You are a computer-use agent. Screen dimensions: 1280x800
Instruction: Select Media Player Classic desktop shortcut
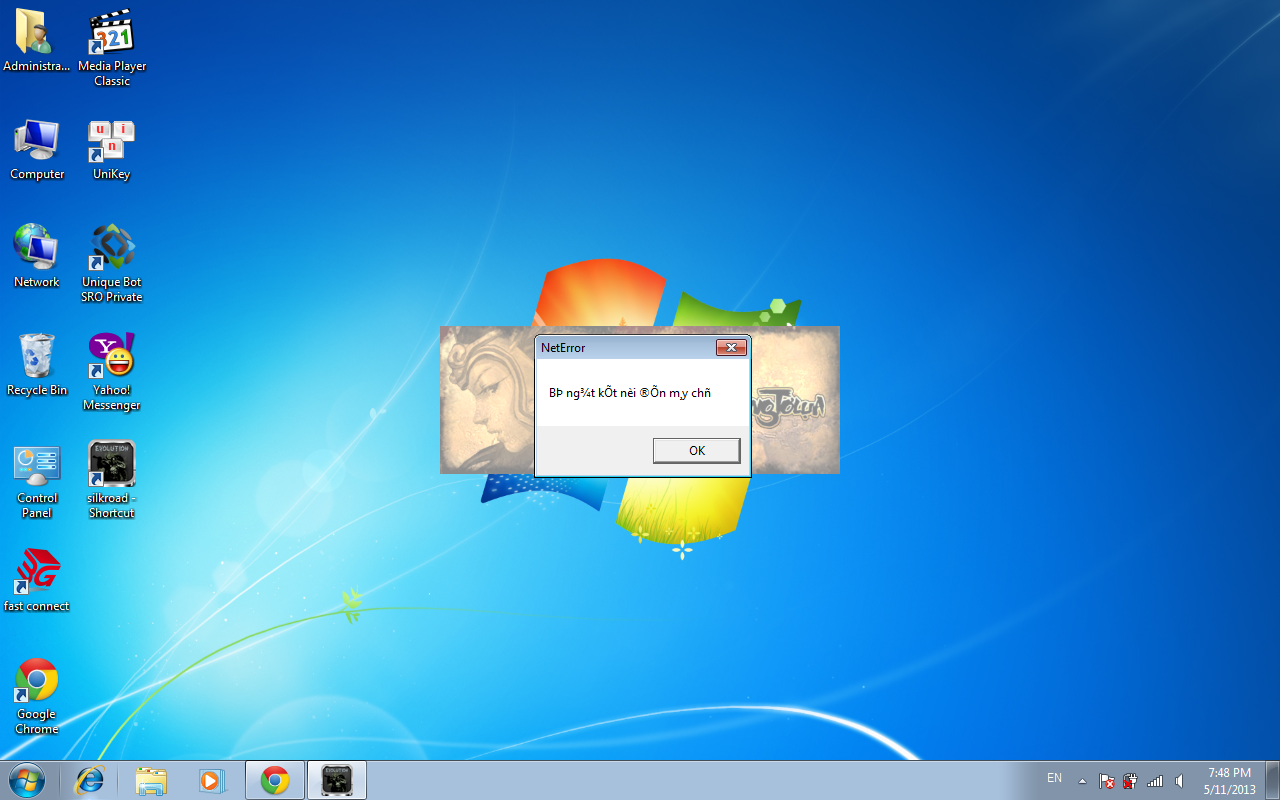point(112,48)
